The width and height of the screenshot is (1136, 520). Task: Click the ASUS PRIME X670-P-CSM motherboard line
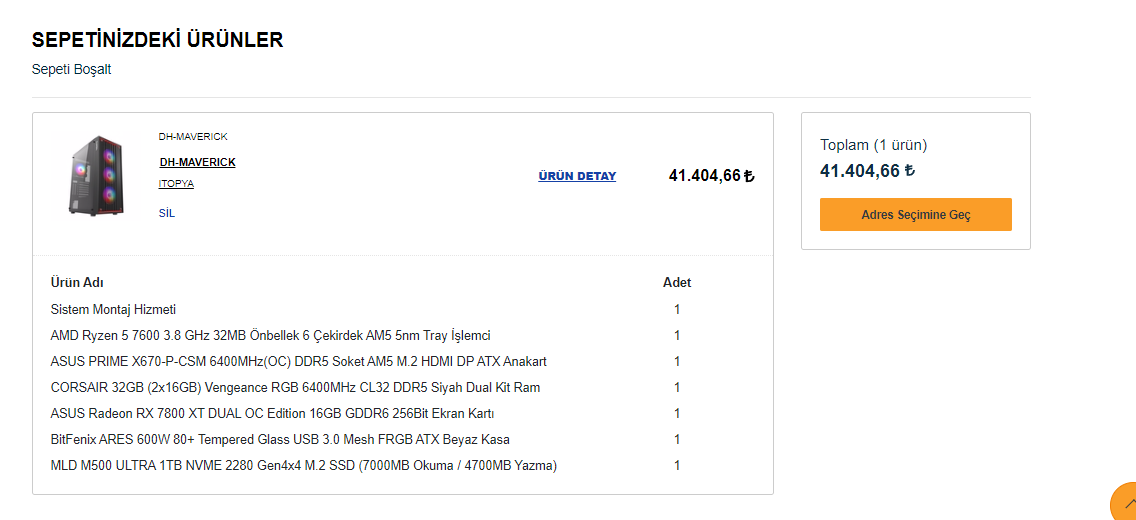[298, 362]
